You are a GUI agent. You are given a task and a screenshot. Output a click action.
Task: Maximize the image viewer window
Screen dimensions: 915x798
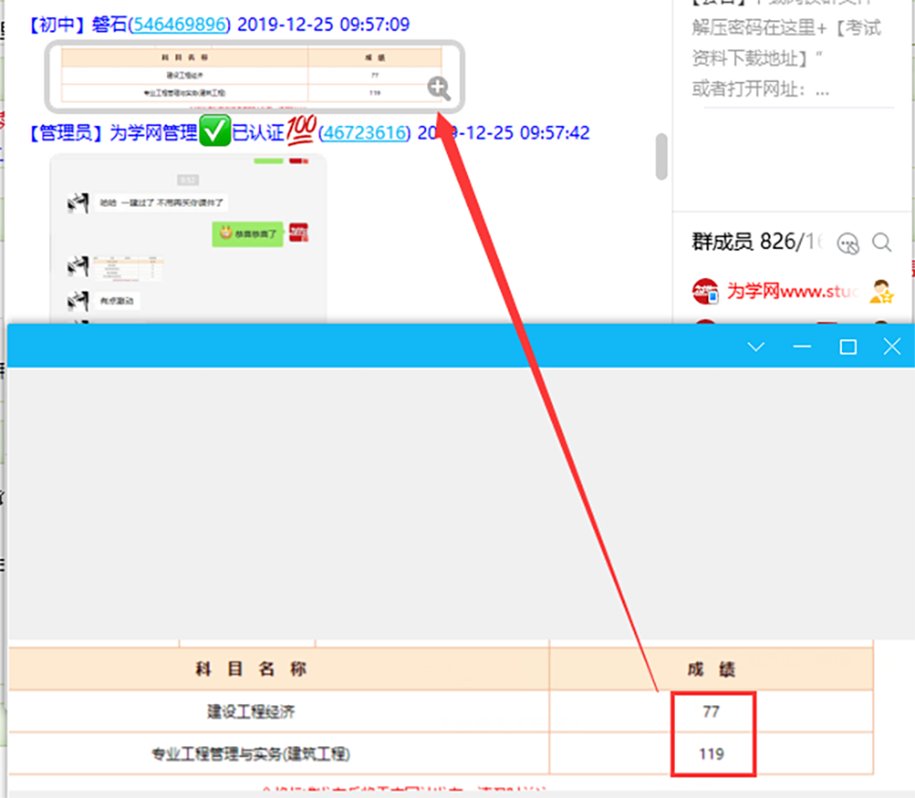[848, 347]
